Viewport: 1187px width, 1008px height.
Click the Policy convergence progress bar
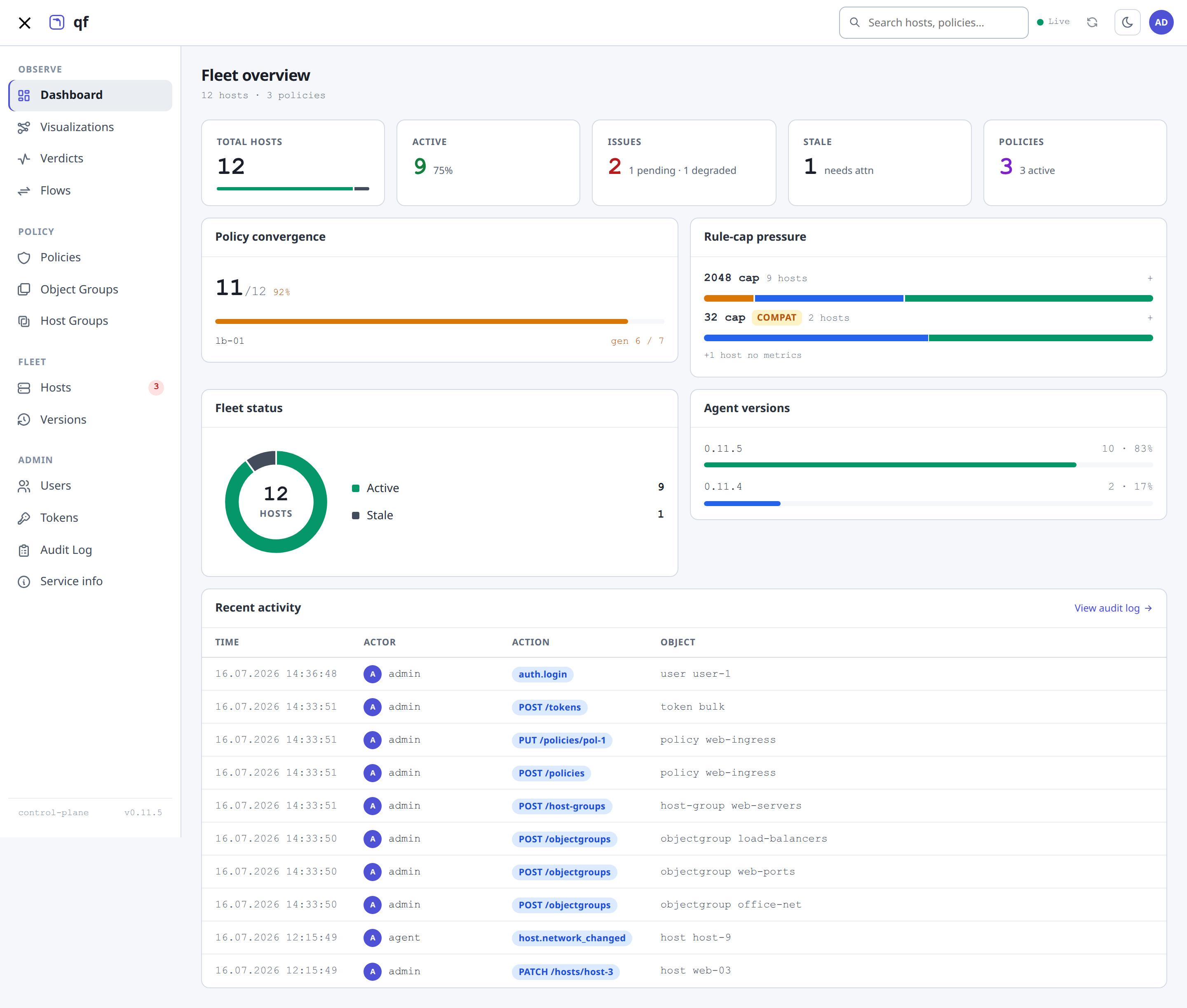pyautogui.click(x=439, y=322)
